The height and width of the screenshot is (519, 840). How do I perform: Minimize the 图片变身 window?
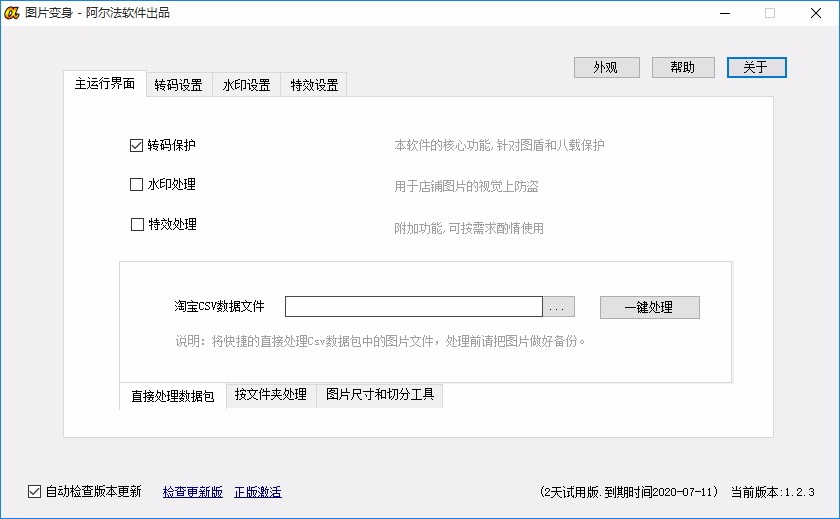[x=725, y=13]
